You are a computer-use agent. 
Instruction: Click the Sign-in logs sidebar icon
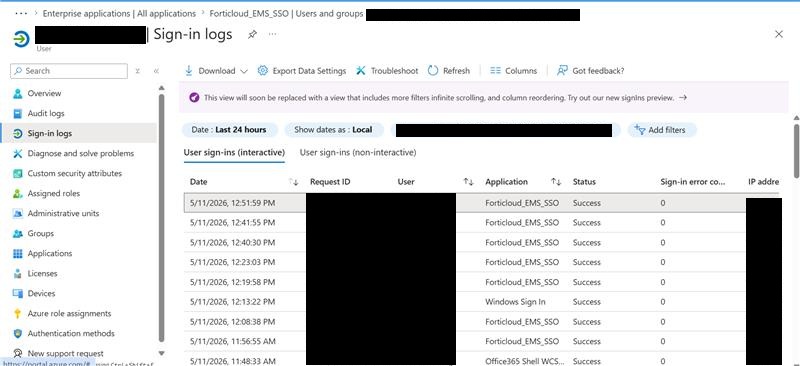(18, 133)
